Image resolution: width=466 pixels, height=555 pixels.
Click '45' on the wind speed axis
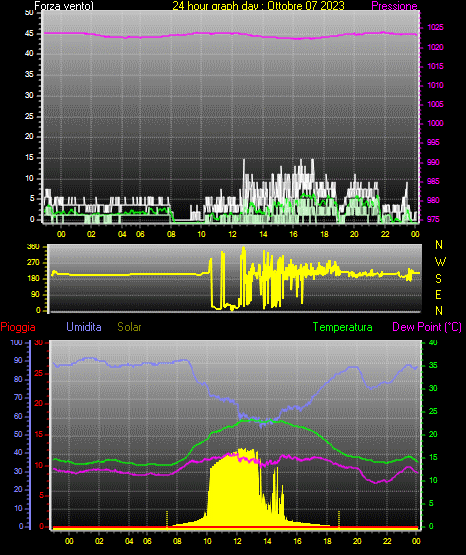(29, 34)
